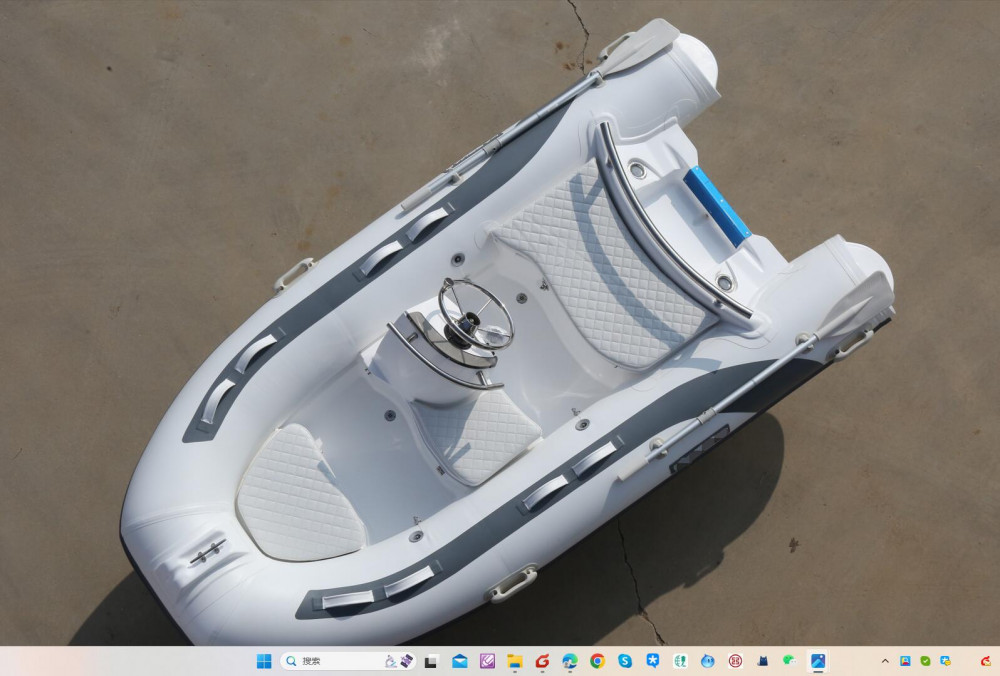This screenshot has height=676, width=1000.
Task: Open the Windows Start menu
Action: coord(264,661)
